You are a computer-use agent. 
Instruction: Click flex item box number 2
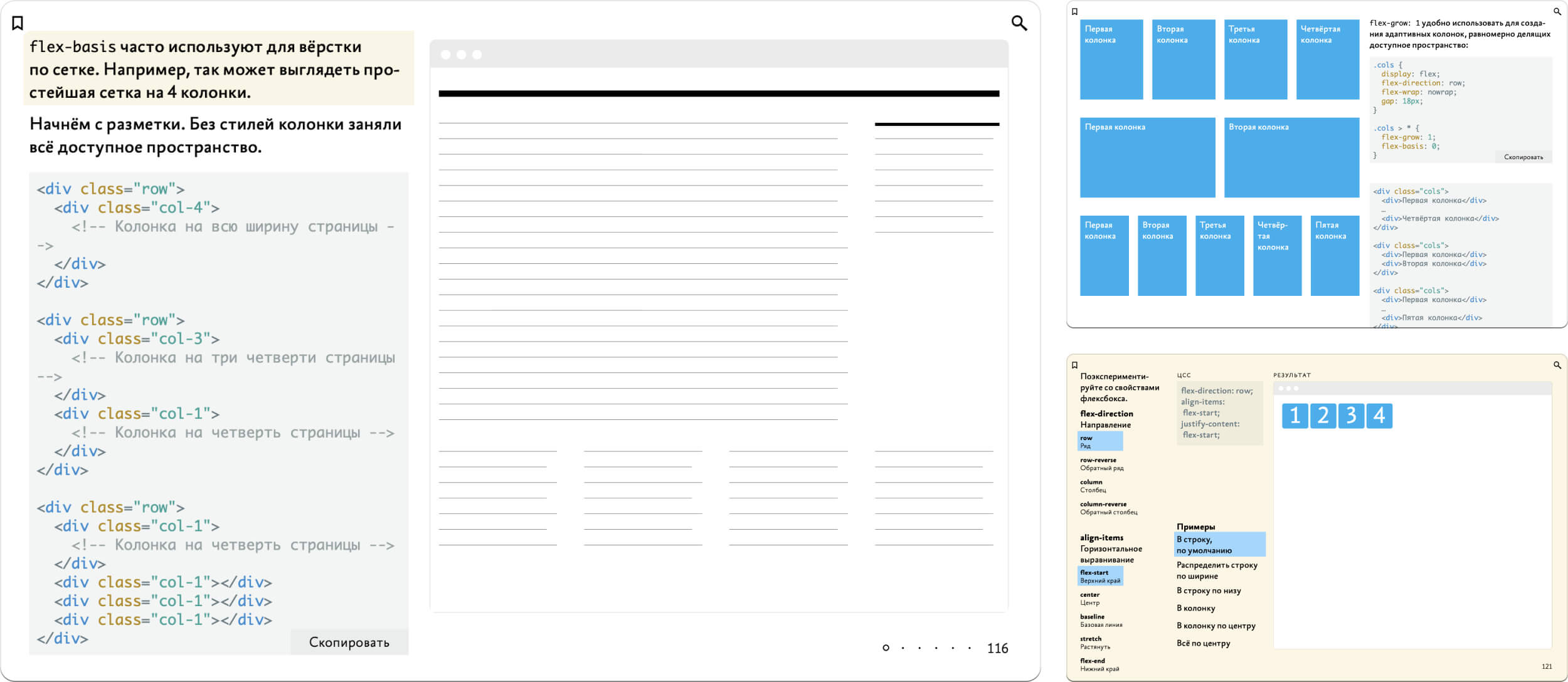[x=1323, y=416]
